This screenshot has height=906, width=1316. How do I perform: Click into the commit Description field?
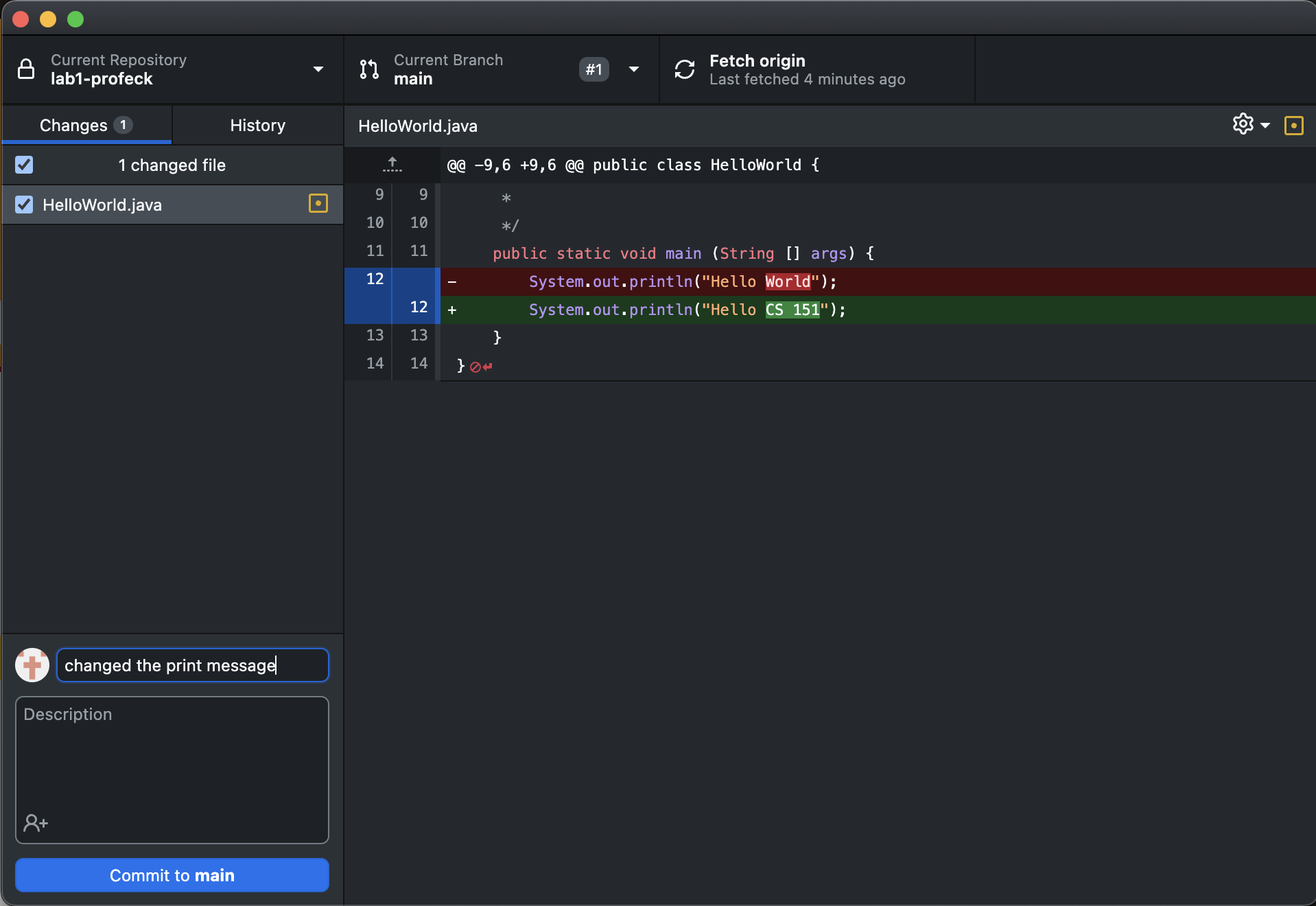172,755
